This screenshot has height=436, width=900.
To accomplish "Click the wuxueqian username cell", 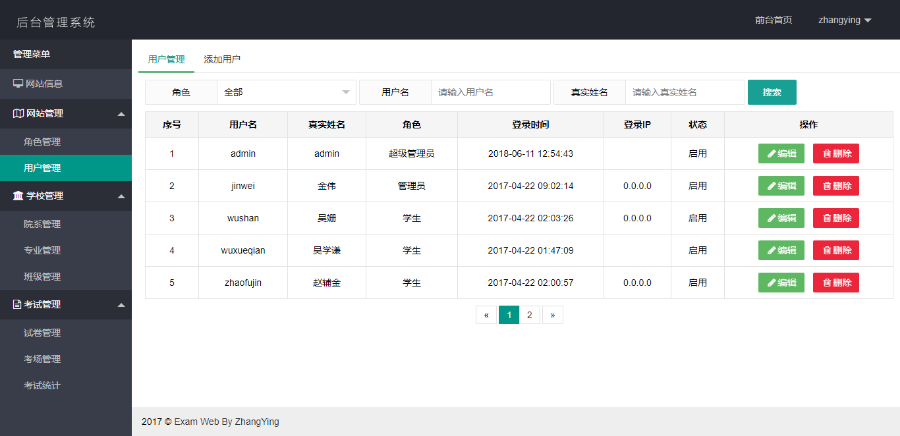I will 243,250.
